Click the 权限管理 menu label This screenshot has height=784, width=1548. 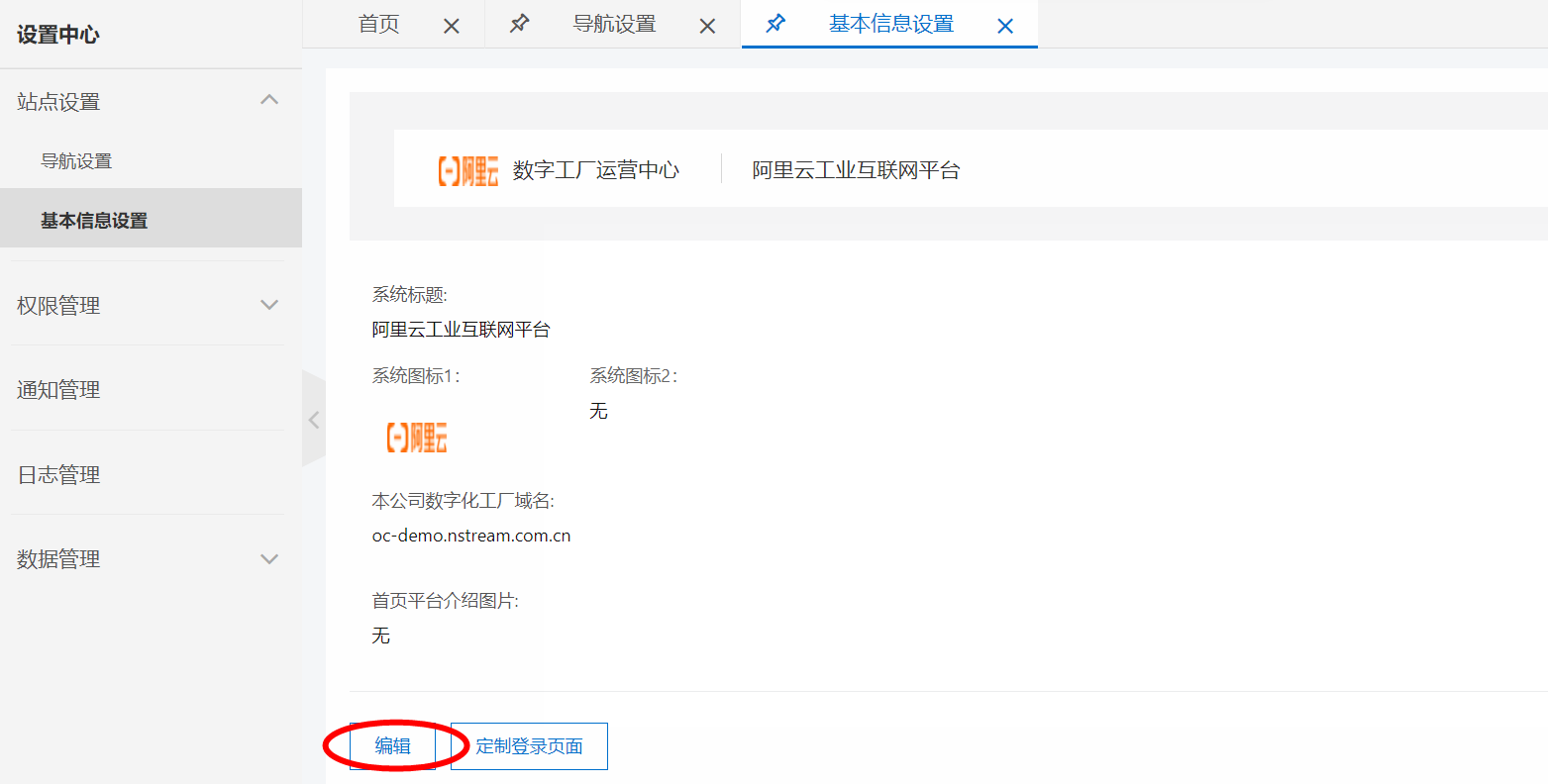tap(58, 306)
